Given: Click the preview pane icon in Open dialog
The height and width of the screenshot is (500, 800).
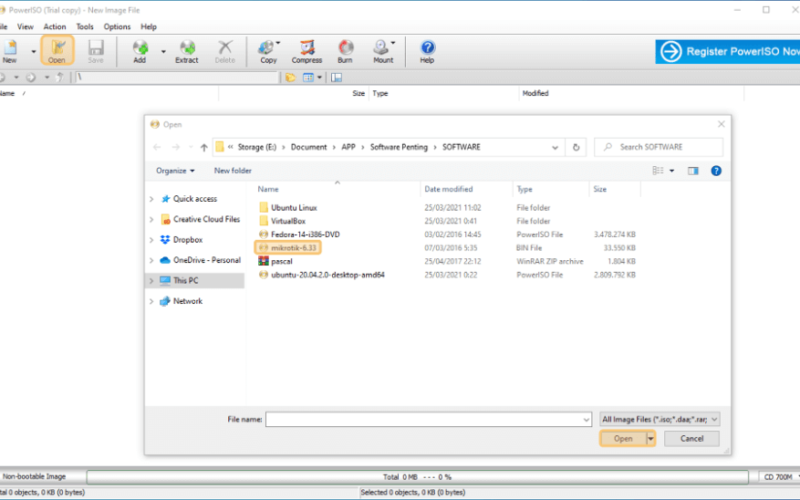Looking at the screenshot, I should [x=693, y=171].
